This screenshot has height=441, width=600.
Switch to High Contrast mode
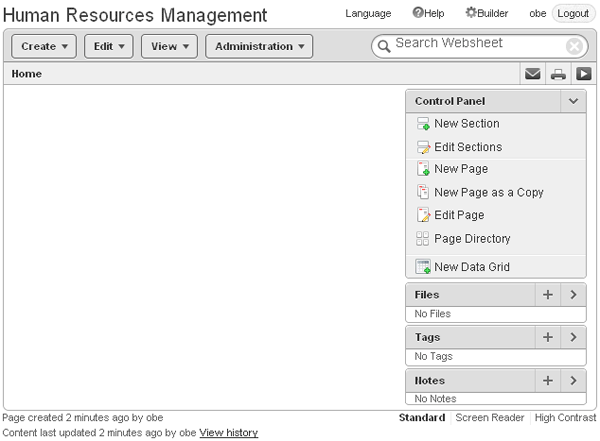[x=565, y=418]
